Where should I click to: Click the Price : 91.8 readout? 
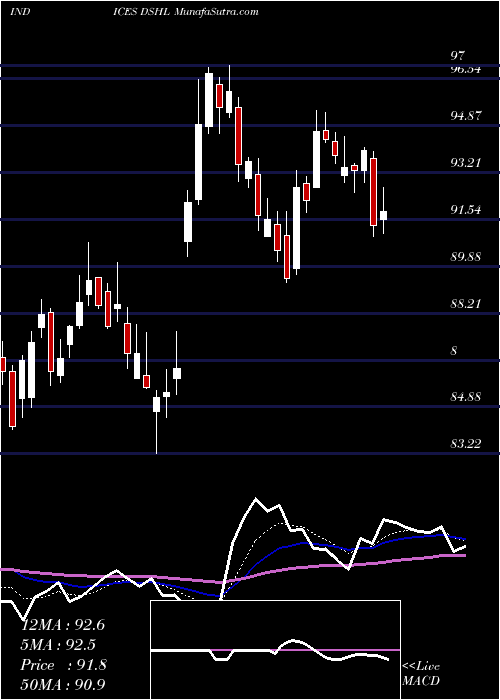63,665
